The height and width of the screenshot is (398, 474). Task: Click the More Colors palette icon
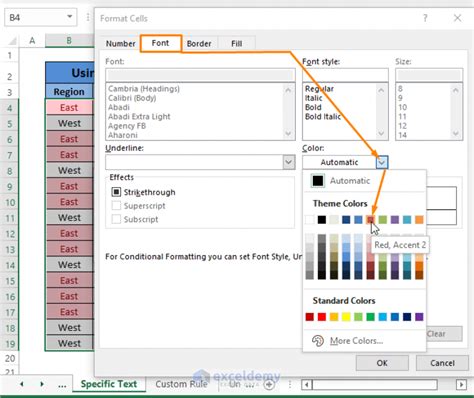(x=318, y=341)
